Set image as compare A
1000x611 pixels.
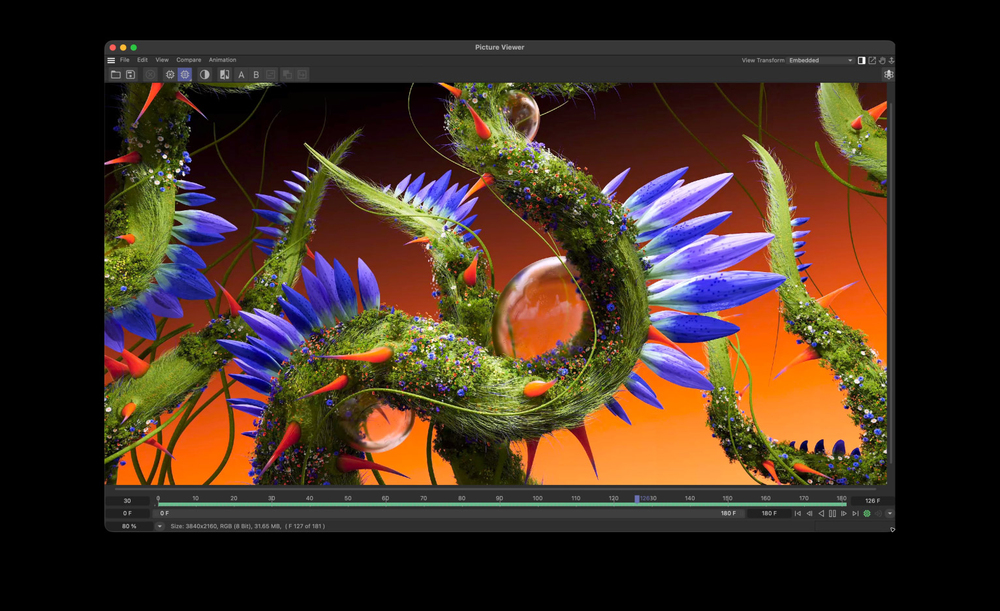(241, 75)
